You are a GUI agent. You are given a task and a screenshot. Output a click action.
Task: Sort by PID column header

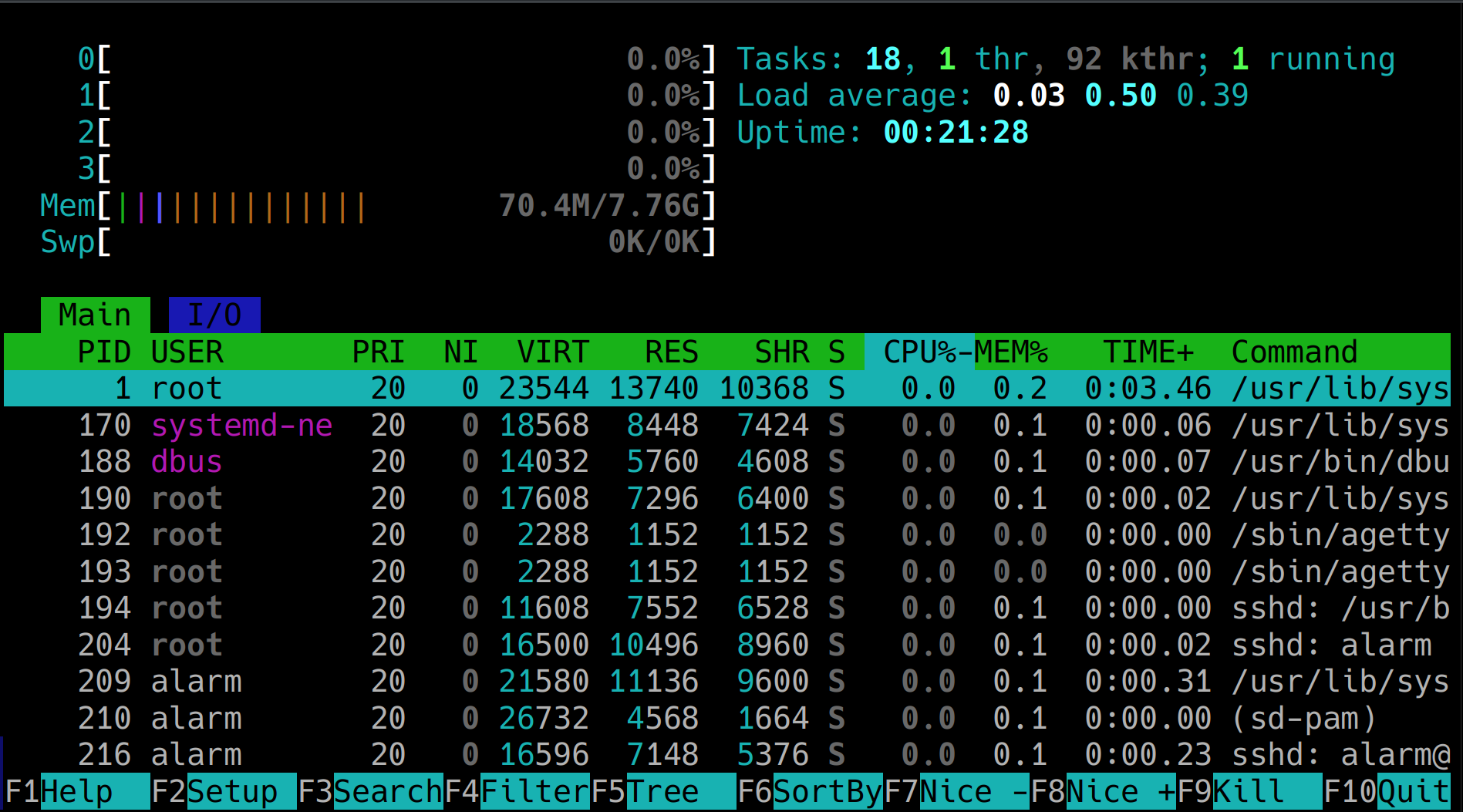[x=104, y=352]
